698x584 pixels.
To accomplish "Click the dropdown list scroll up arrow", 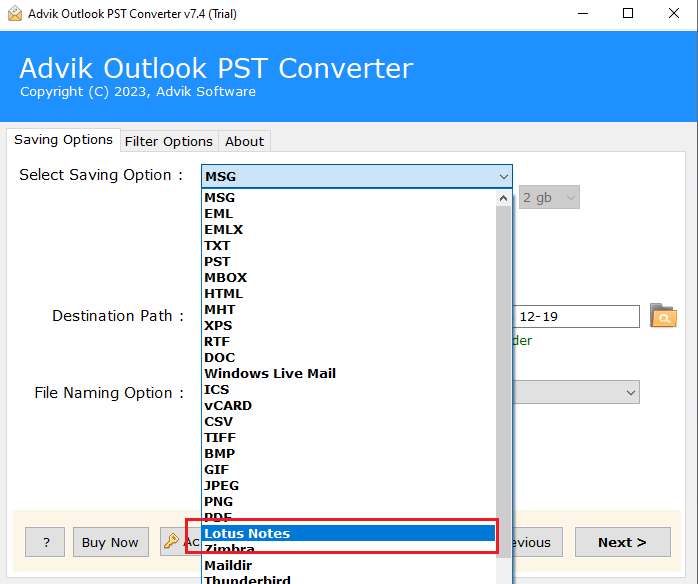I will [x=503, y=198].
